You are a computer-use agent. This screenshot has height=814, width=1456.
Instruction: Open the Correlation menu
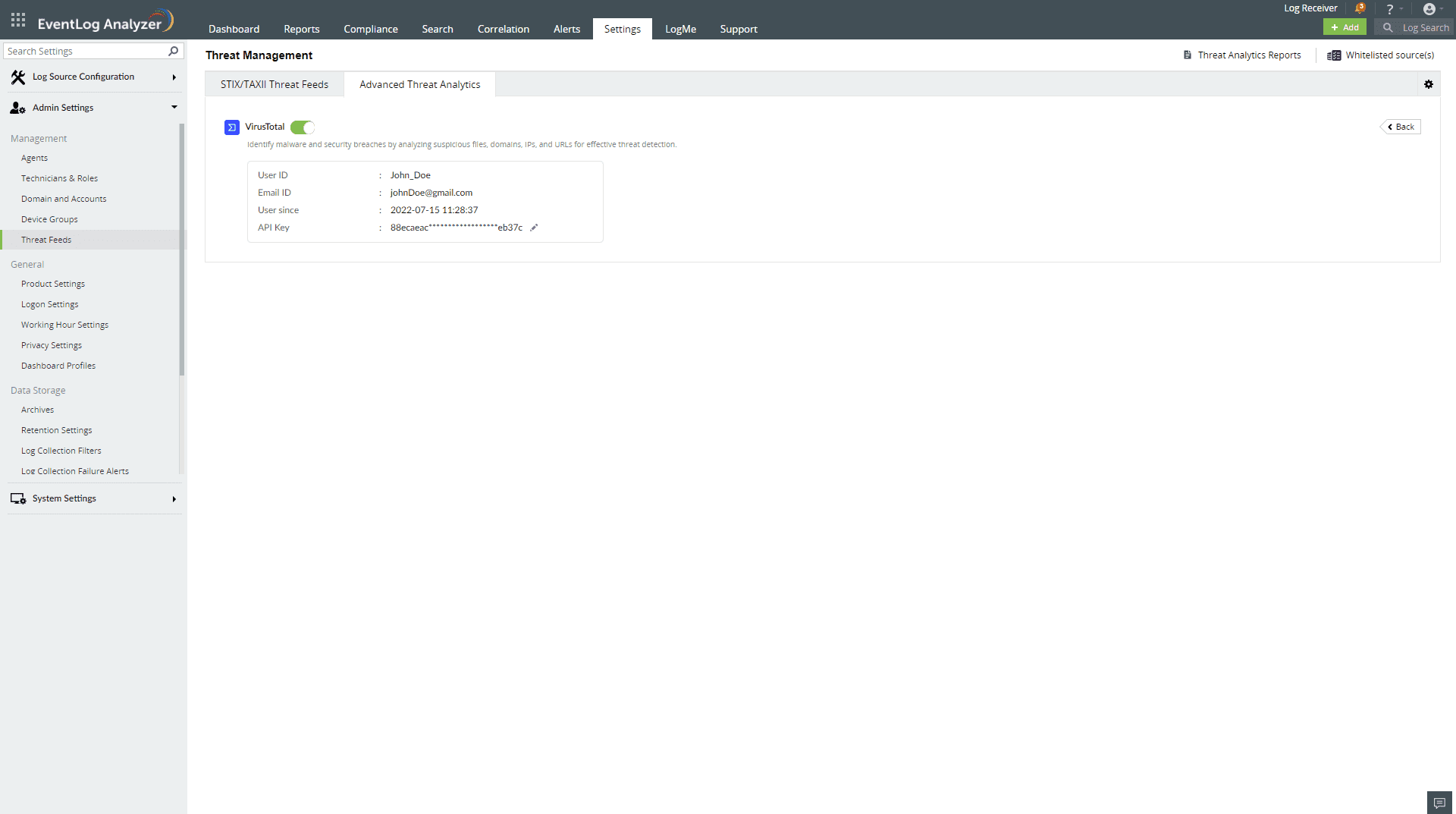click(503, 29)
